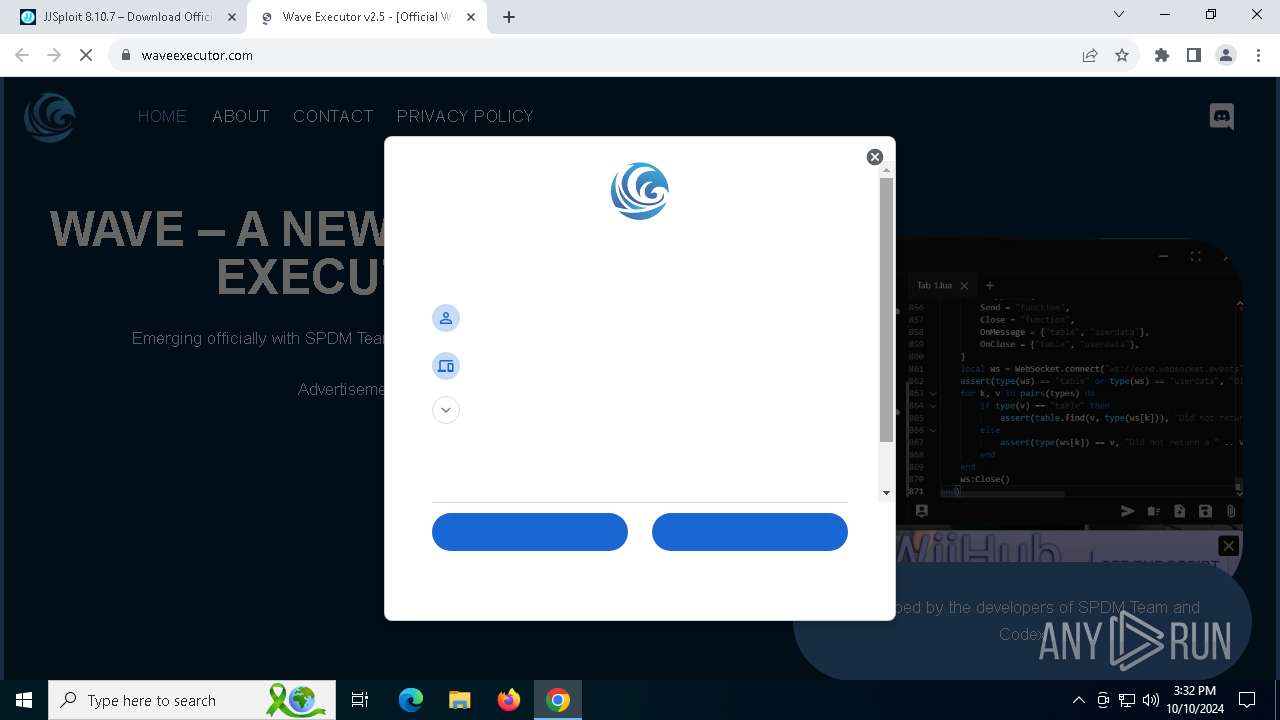
Task: Click the devices icon in the popup
Action: click(x=446, y=366)
